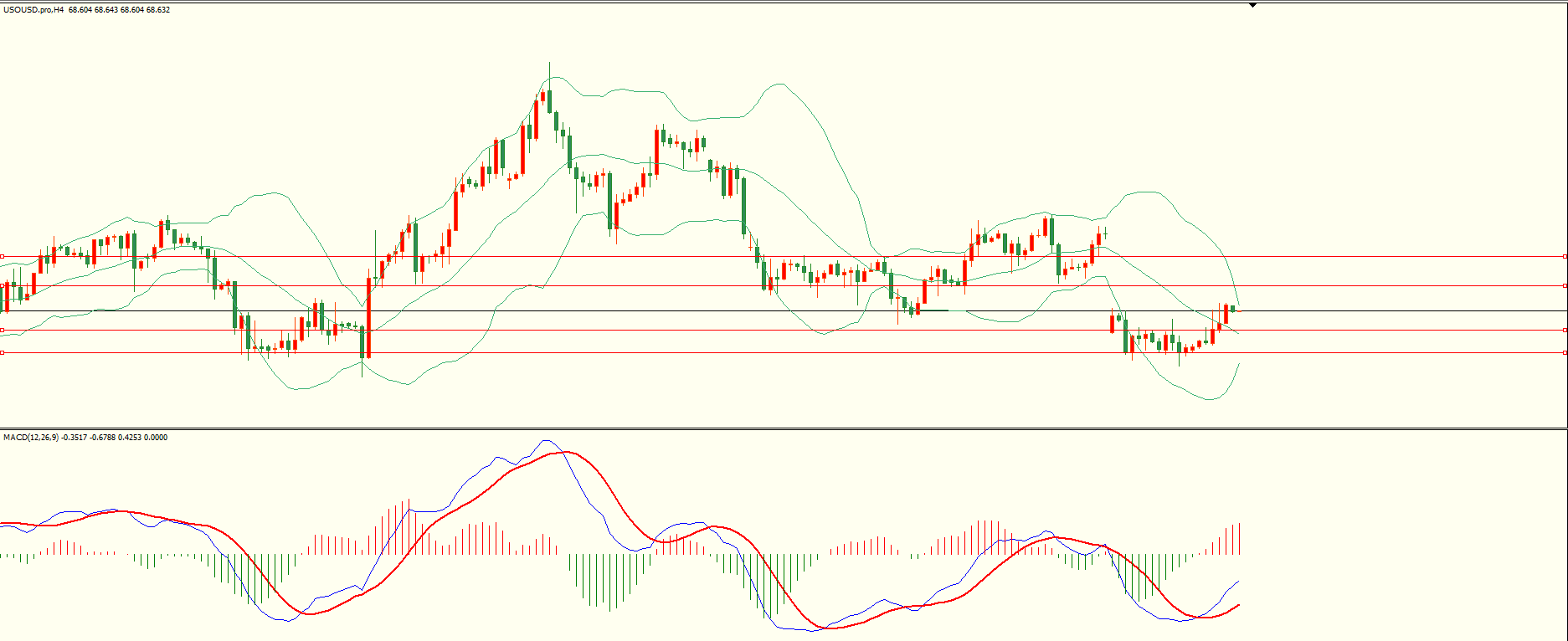
Task: Select left handle of topmost red horizontal line
Action: pos(3,257)
